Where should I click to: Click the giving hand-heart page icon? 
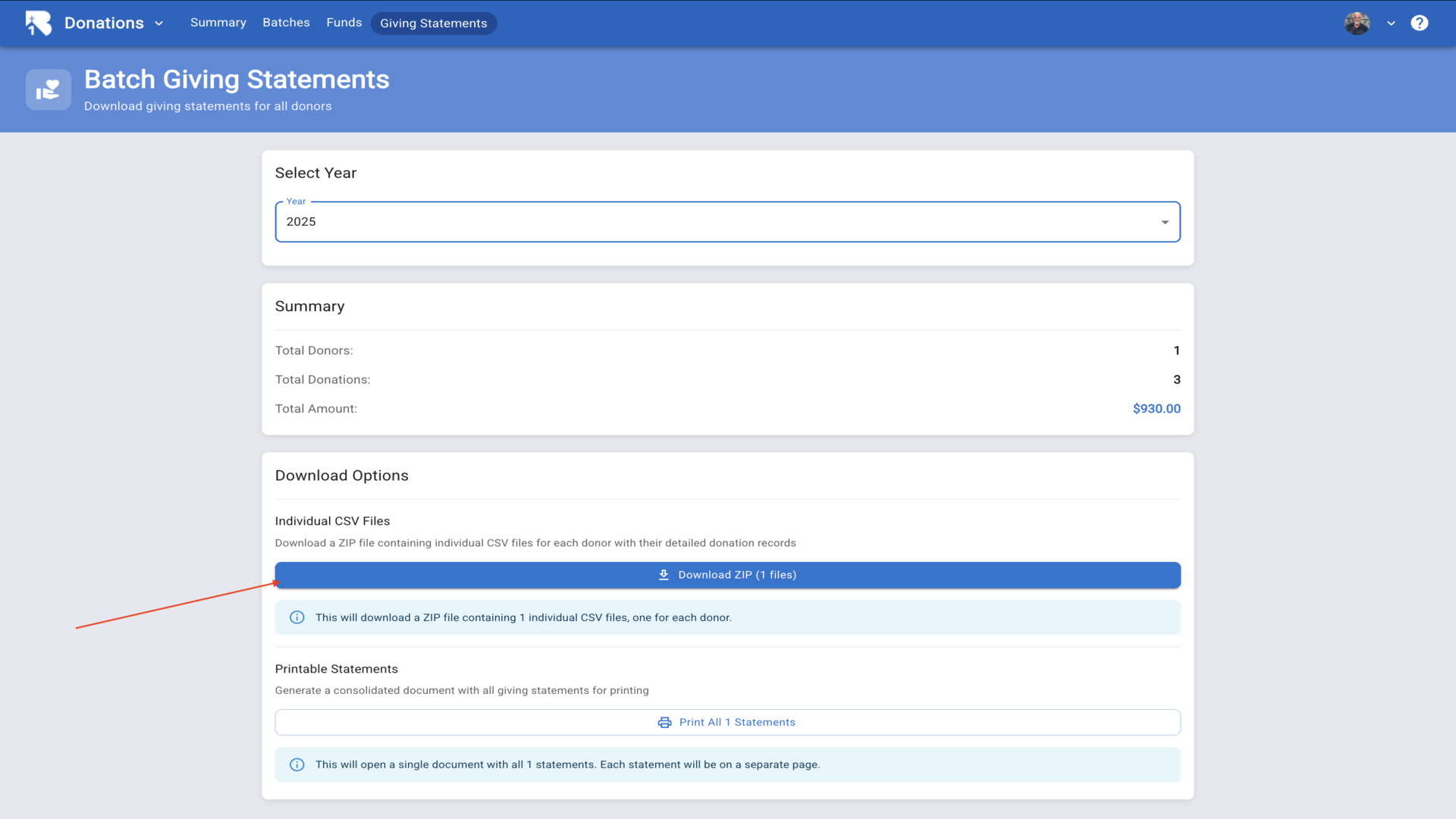(x=49, y=89)
